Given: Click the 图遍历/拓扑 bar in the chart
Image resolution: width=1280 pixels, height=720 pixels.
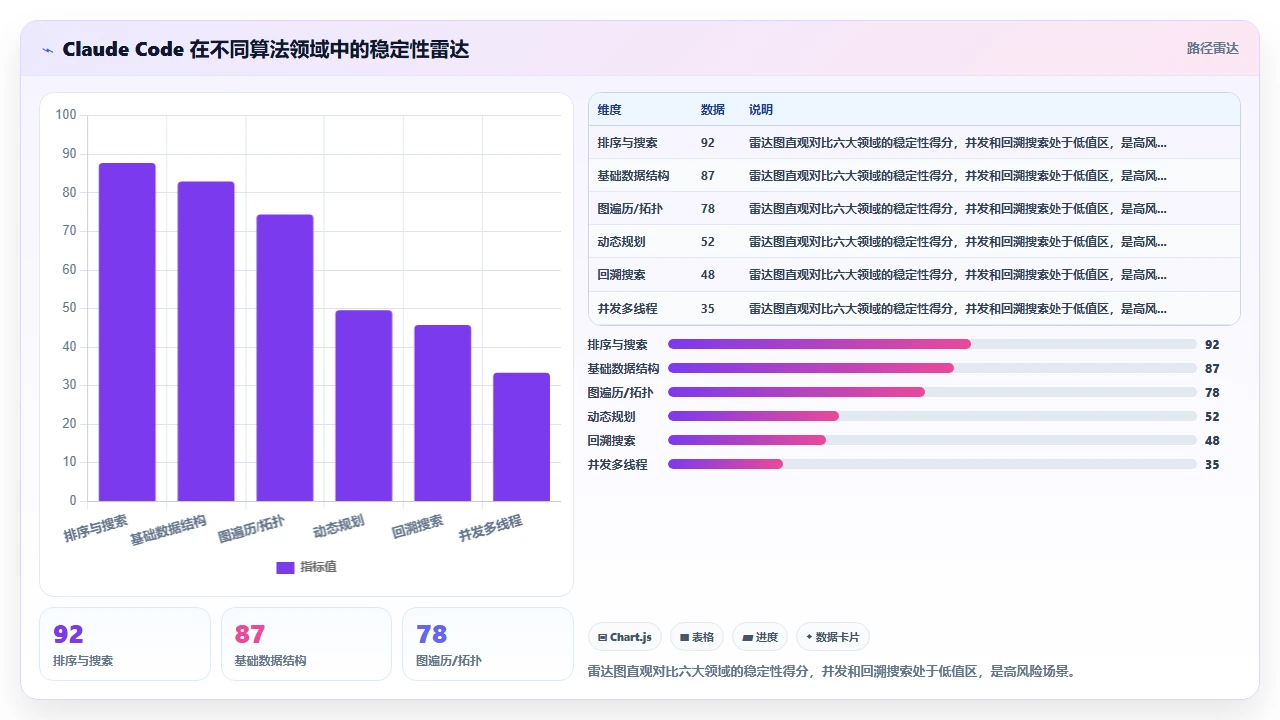Looking at the screenshot, I should tap(285, 358).
